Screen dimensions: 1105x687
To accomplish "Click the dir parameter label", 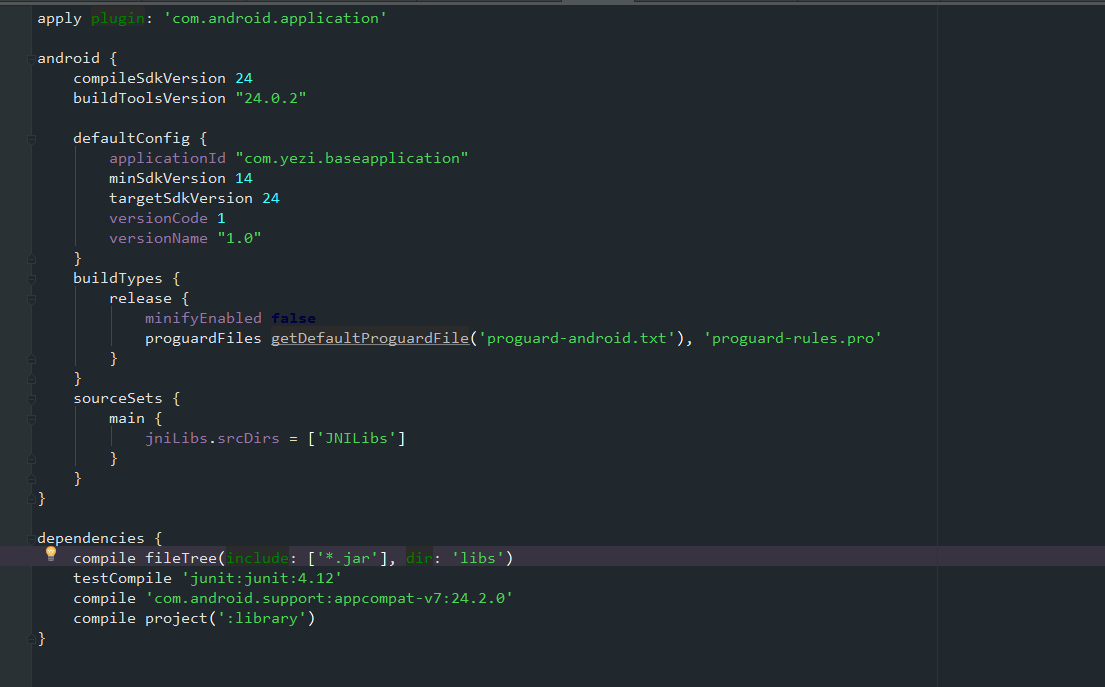I will click(419, 558).
